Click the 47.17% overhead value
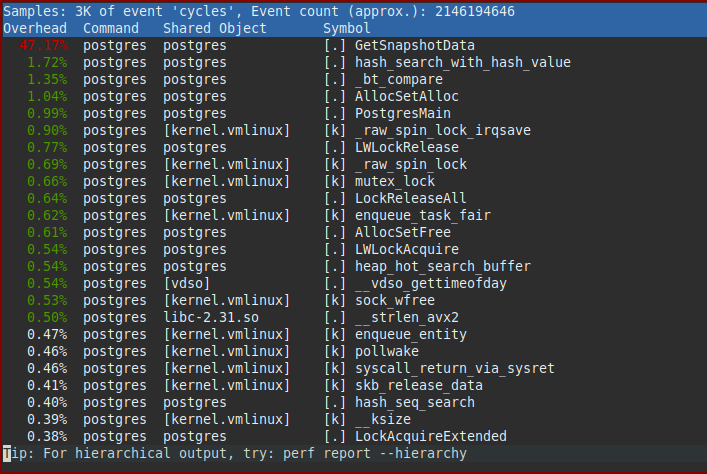The height and width of the screenshot is (474, 707). click(x=43, y=46)
